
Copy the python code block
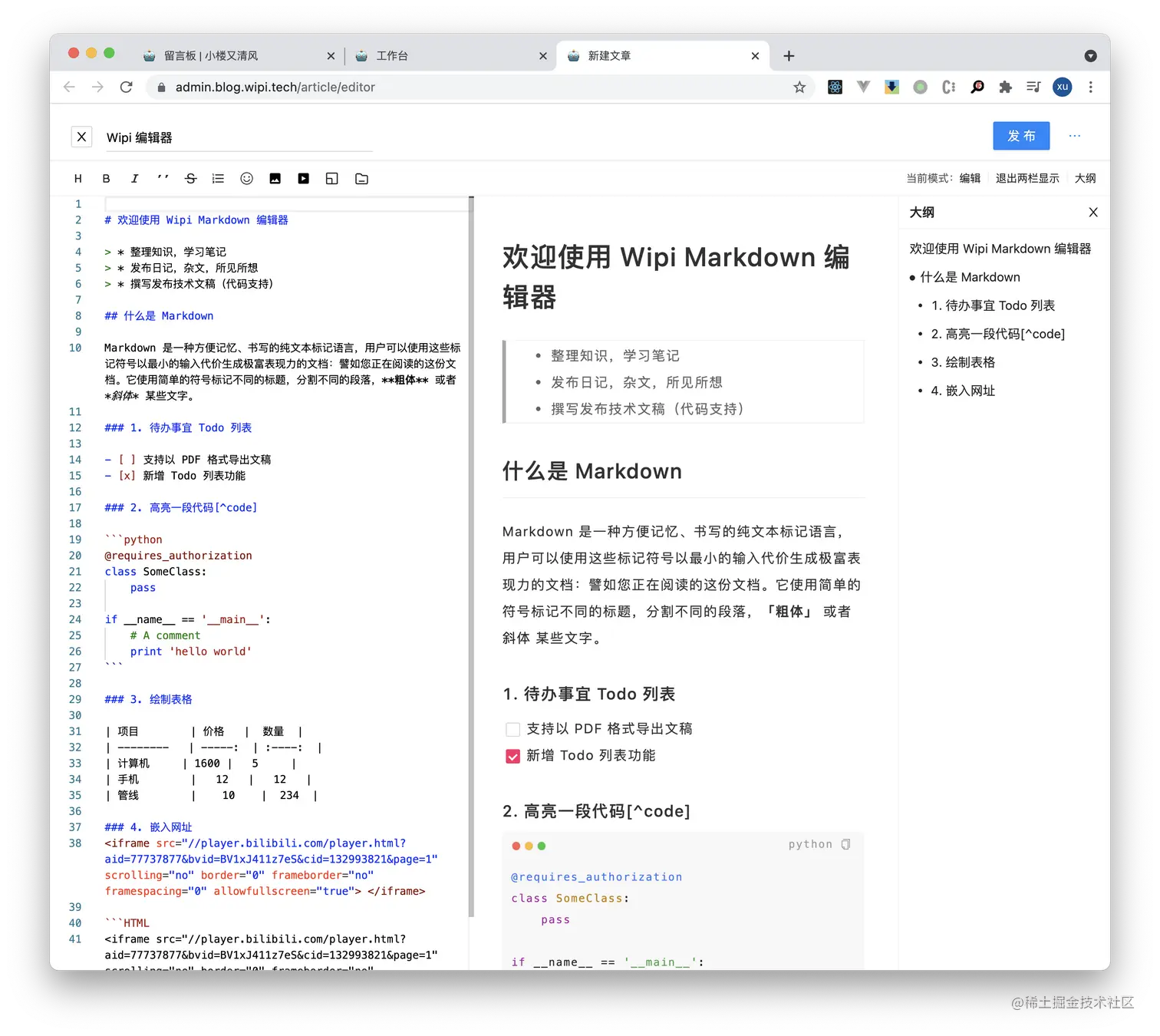click(845, 844)
